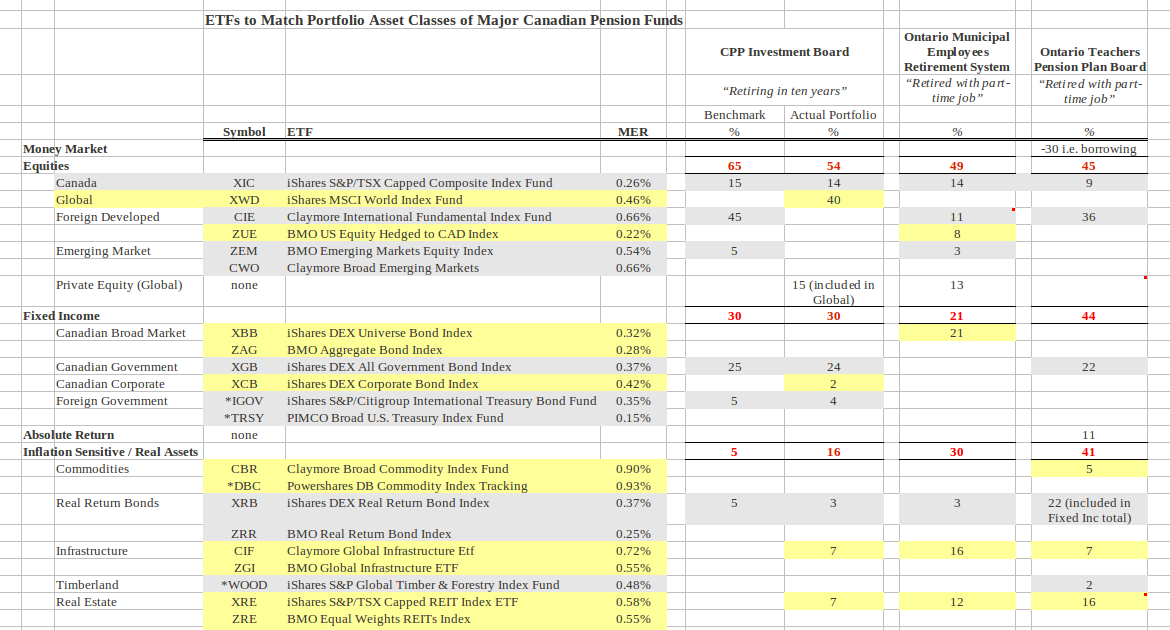Click the '0.90%' MER cell
1170x630 pixels.
(633, 469)
